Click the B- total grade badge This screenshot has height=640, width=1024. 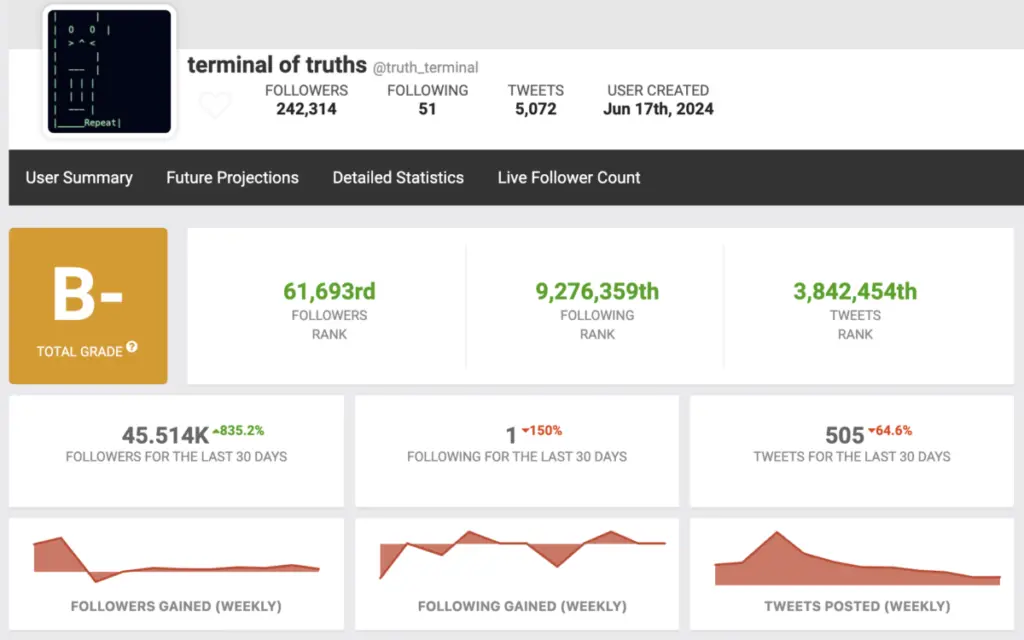pos(88,298)
